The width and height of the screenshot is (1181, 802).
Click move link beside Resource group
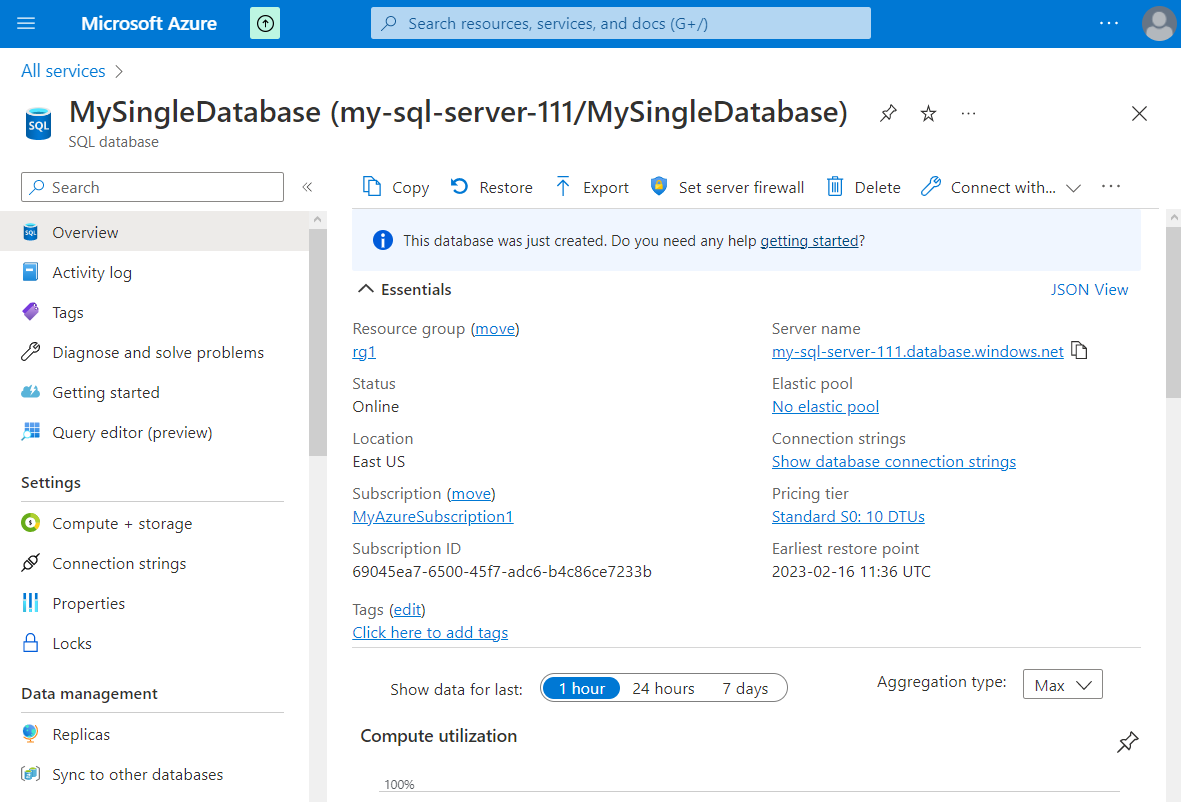[495, 329]
